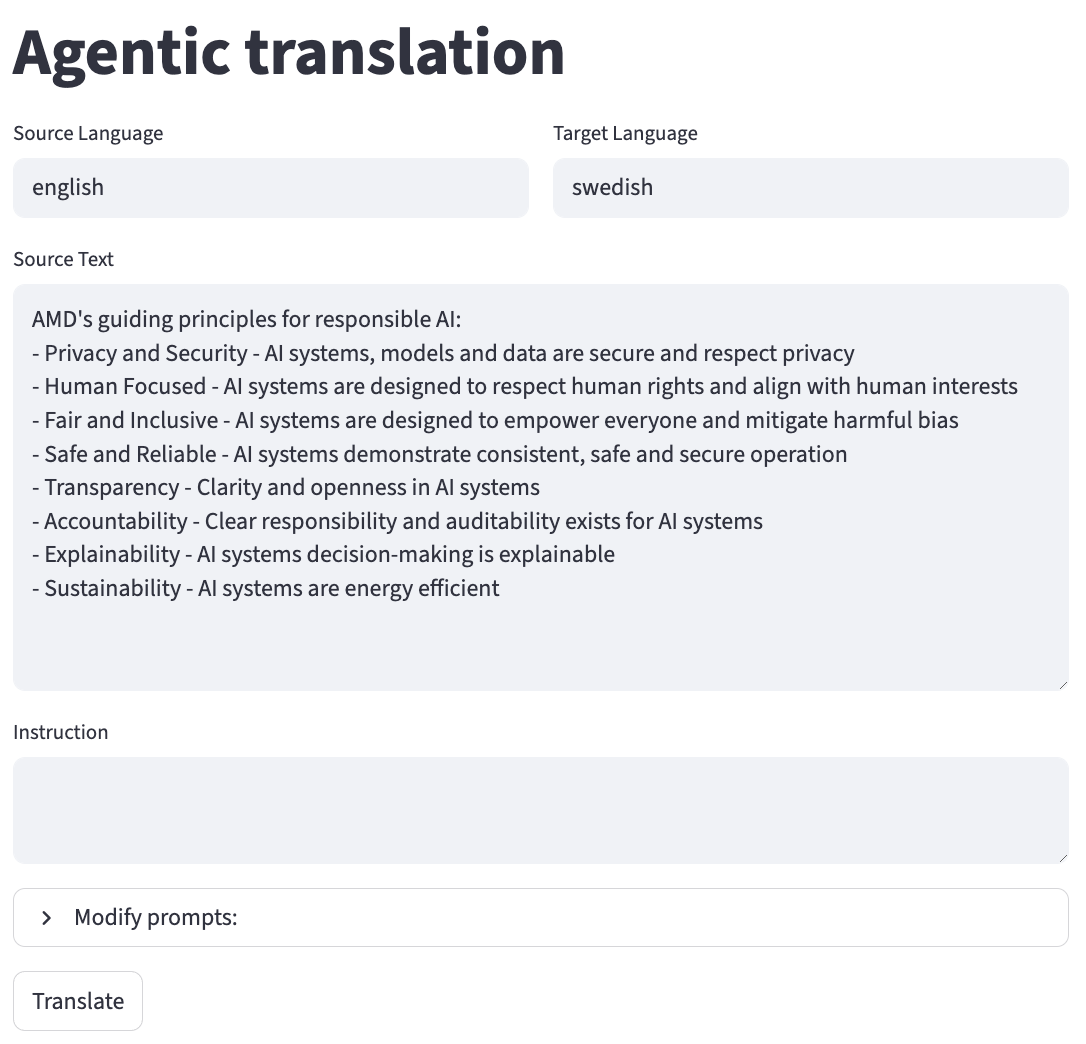Place cursor in the Transparency line
1086x1044 pixels.
286,488
